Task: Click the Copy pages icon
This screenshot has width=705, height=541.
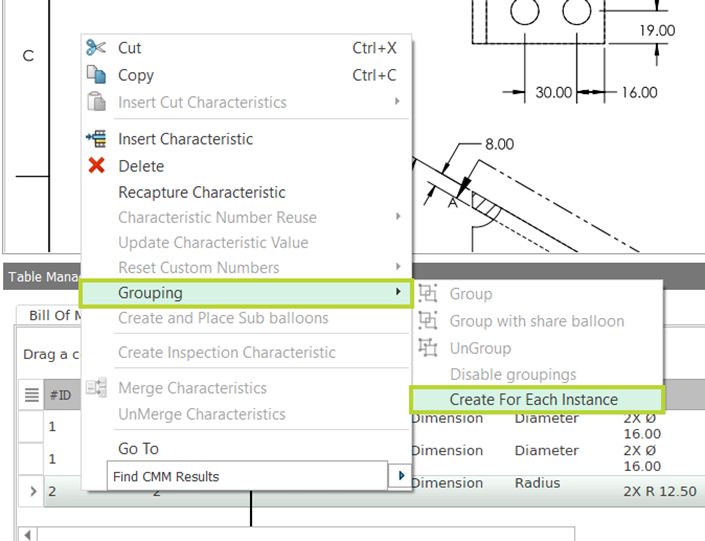Action: (x=96, y=75)
